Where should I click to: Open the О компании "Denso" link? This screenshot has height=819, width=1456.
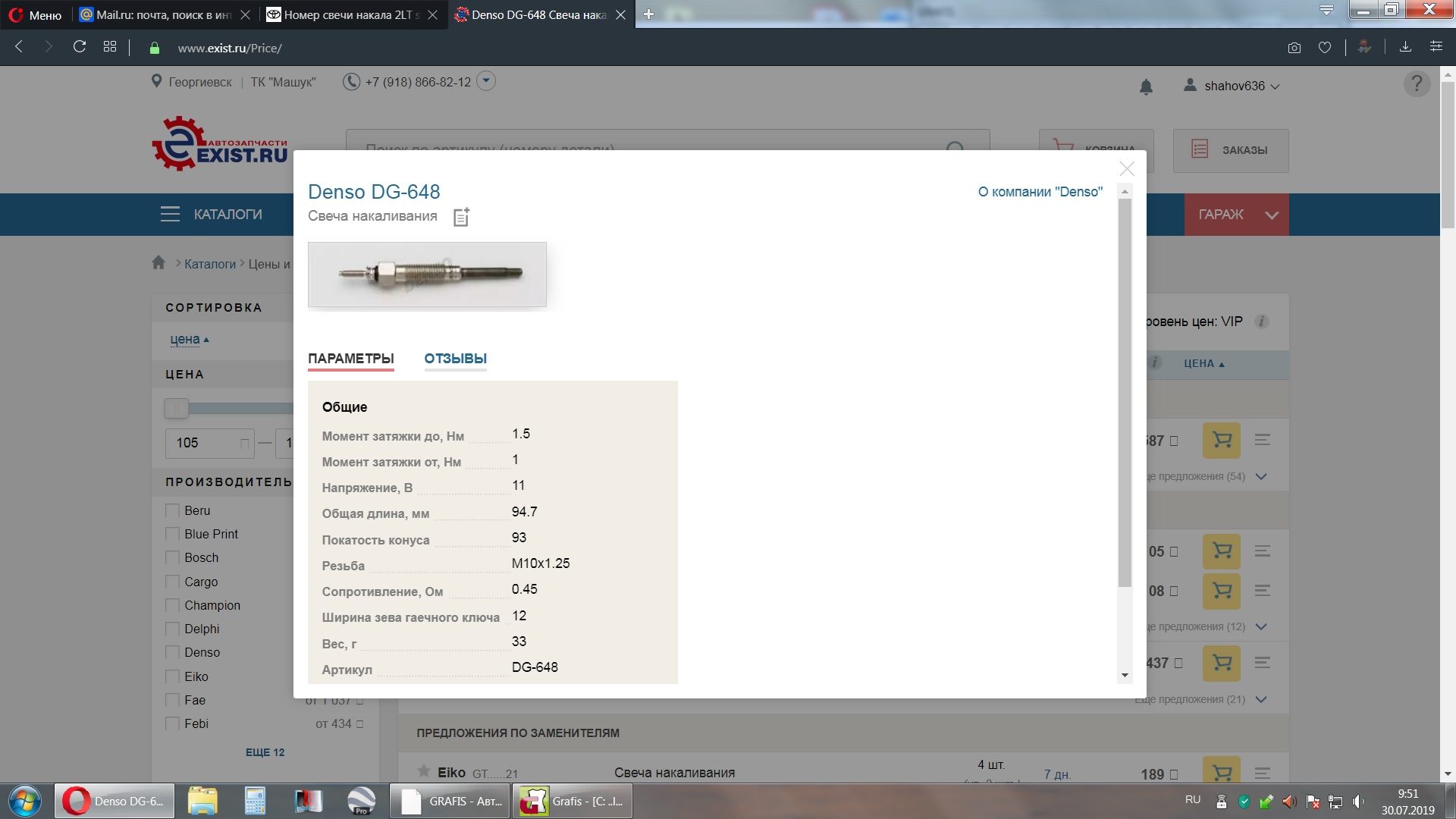(1040, 192)
